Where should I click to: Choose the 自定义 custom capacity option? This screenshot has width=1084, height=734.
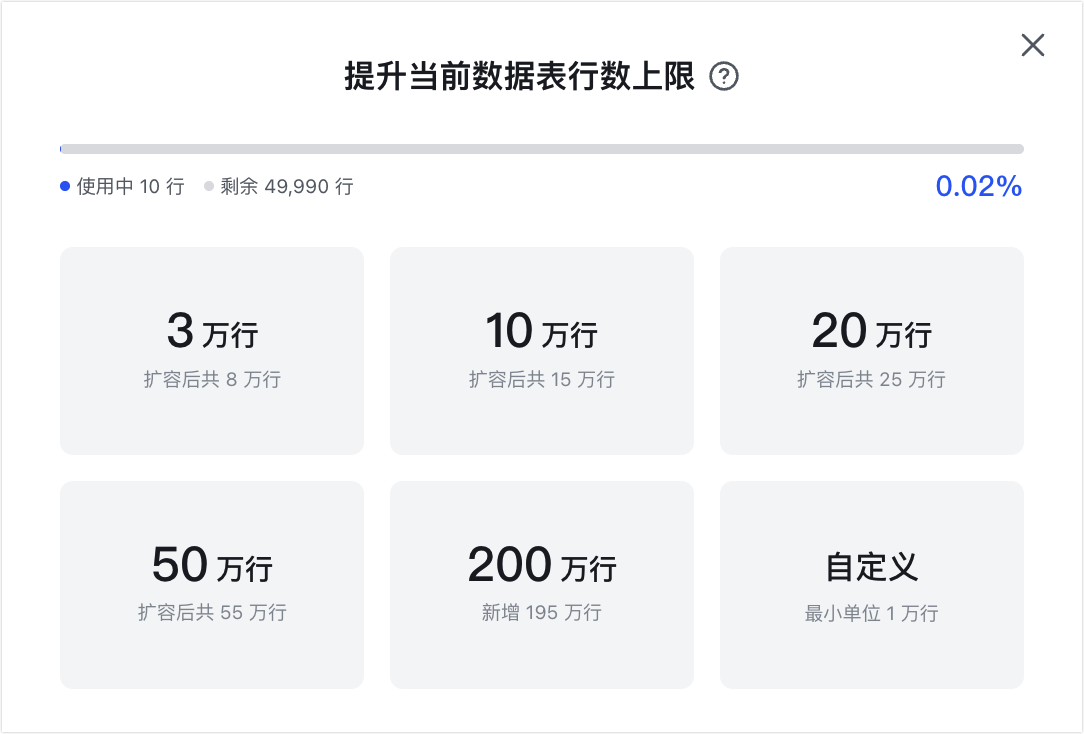click(x=871, y=585)
